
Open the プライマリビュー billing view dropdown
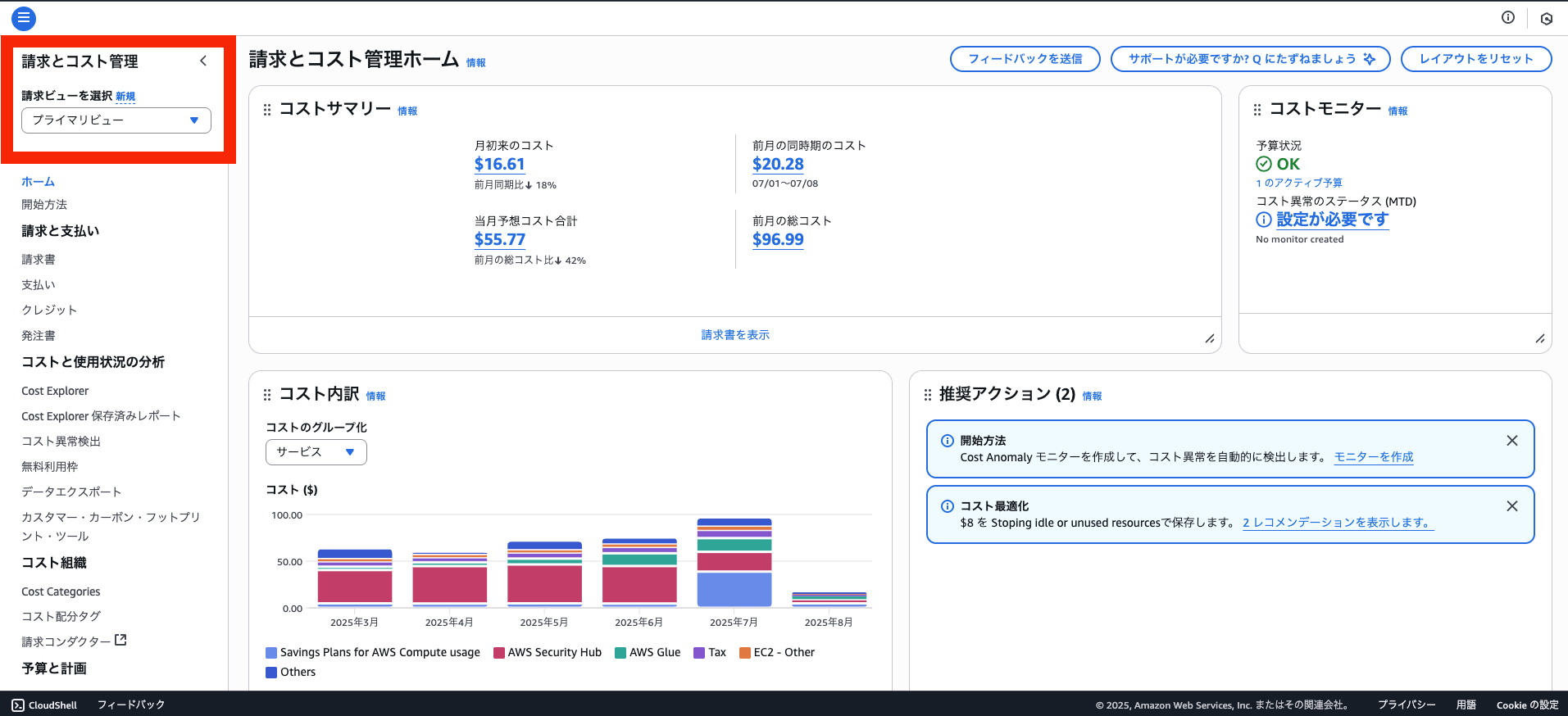116,120
